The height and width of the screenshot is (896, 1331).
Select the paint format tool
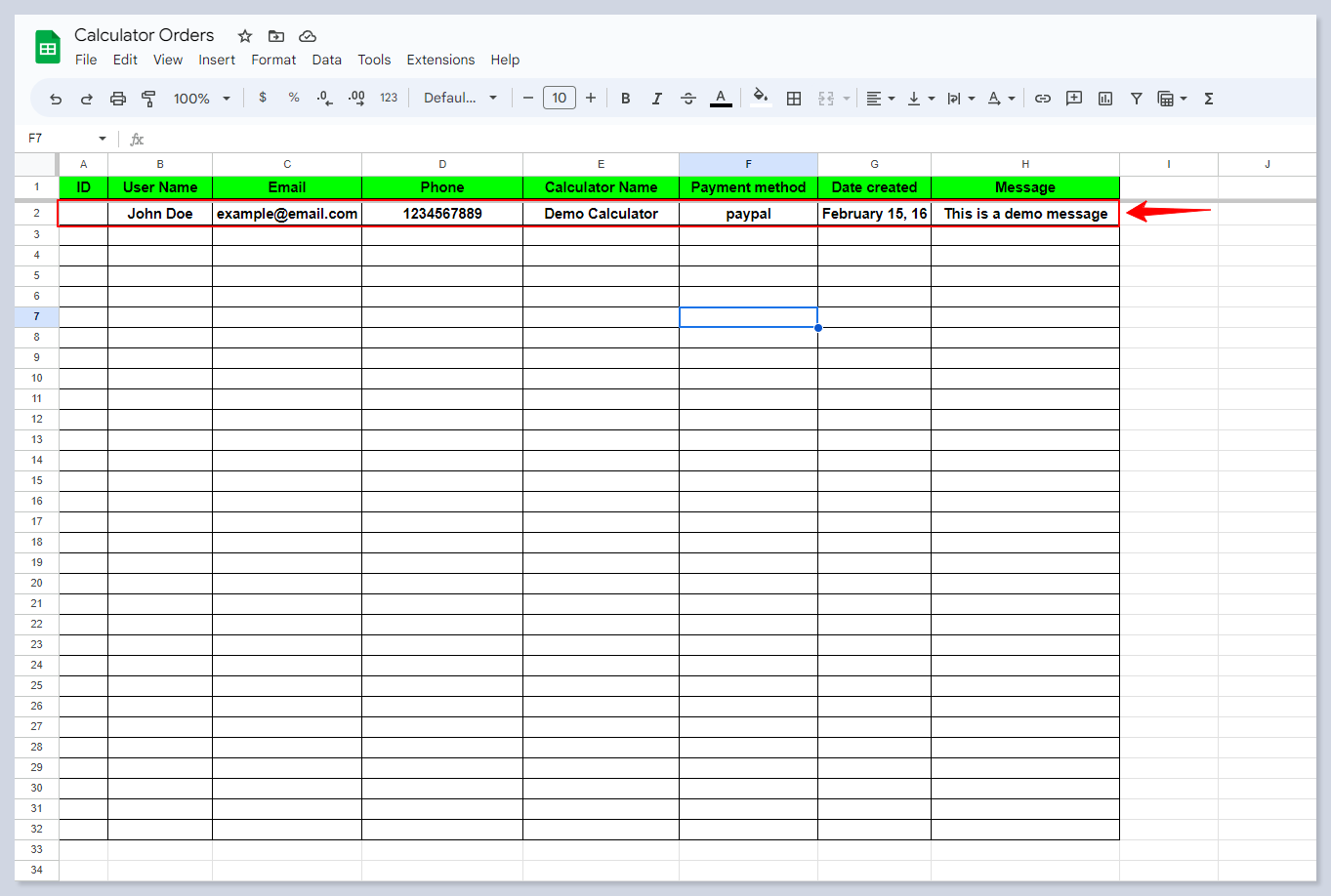coord(148,99)
